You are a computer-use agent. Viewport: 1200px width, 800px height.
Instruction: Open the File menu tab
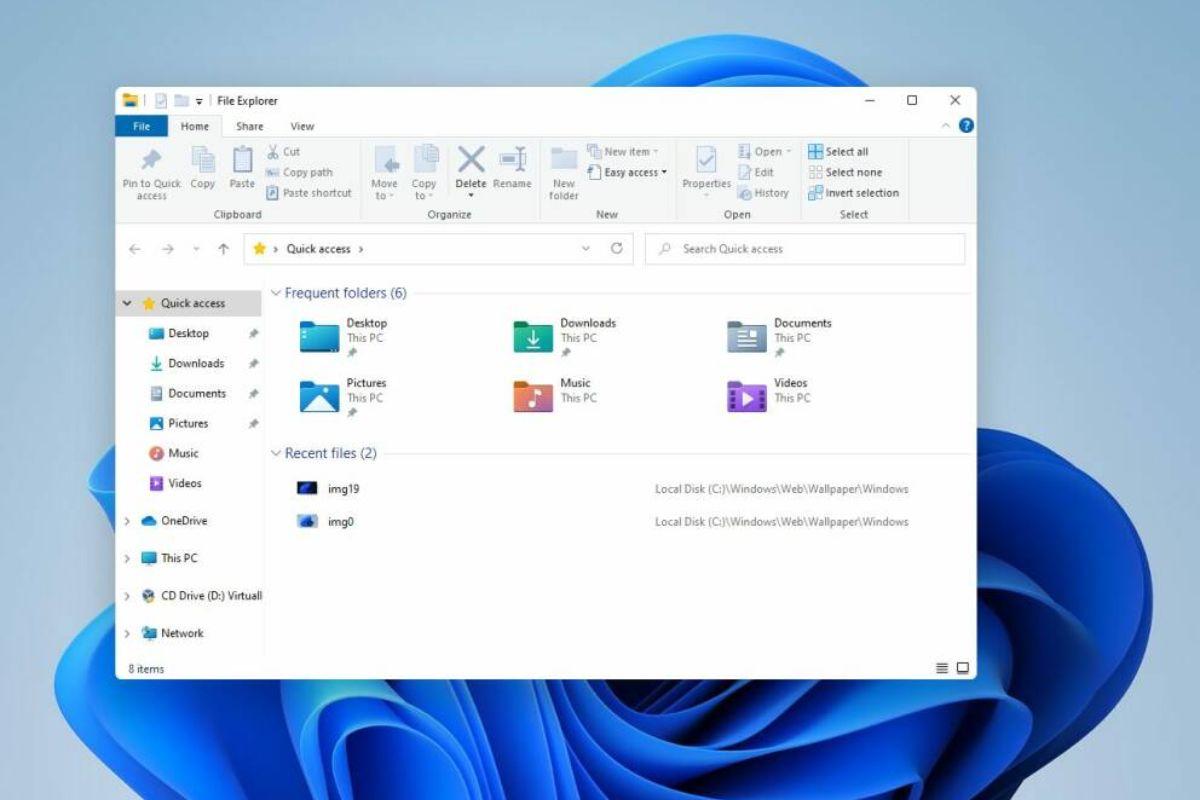tap(142, 126)
